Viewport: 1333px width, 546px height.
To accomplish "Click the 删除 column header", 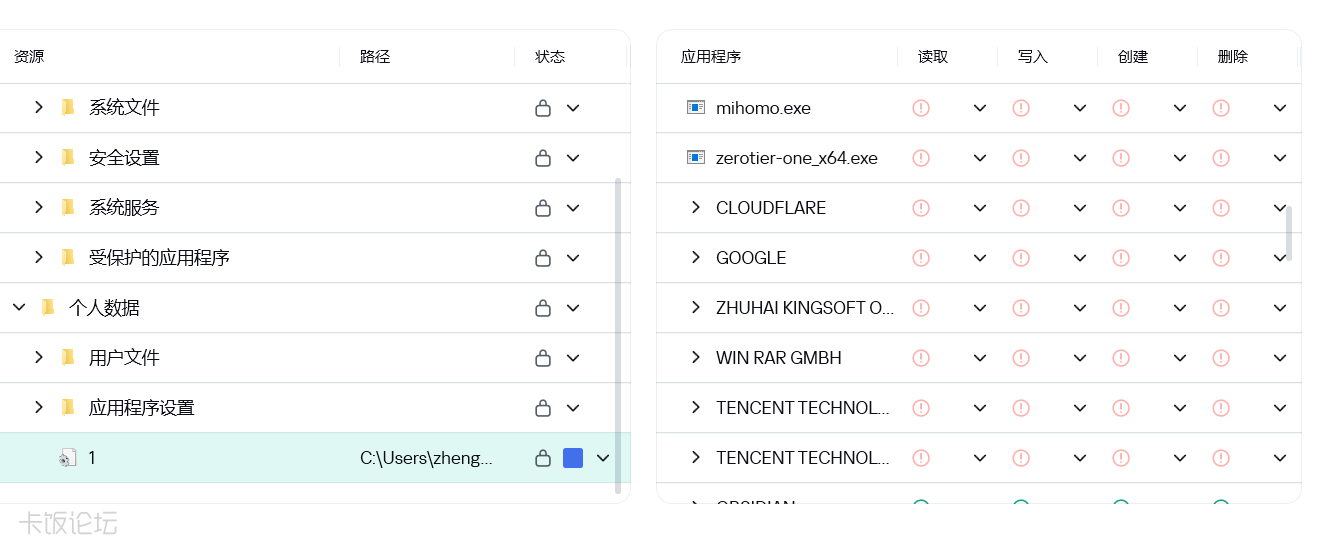I will click(x=1233, y=57).
